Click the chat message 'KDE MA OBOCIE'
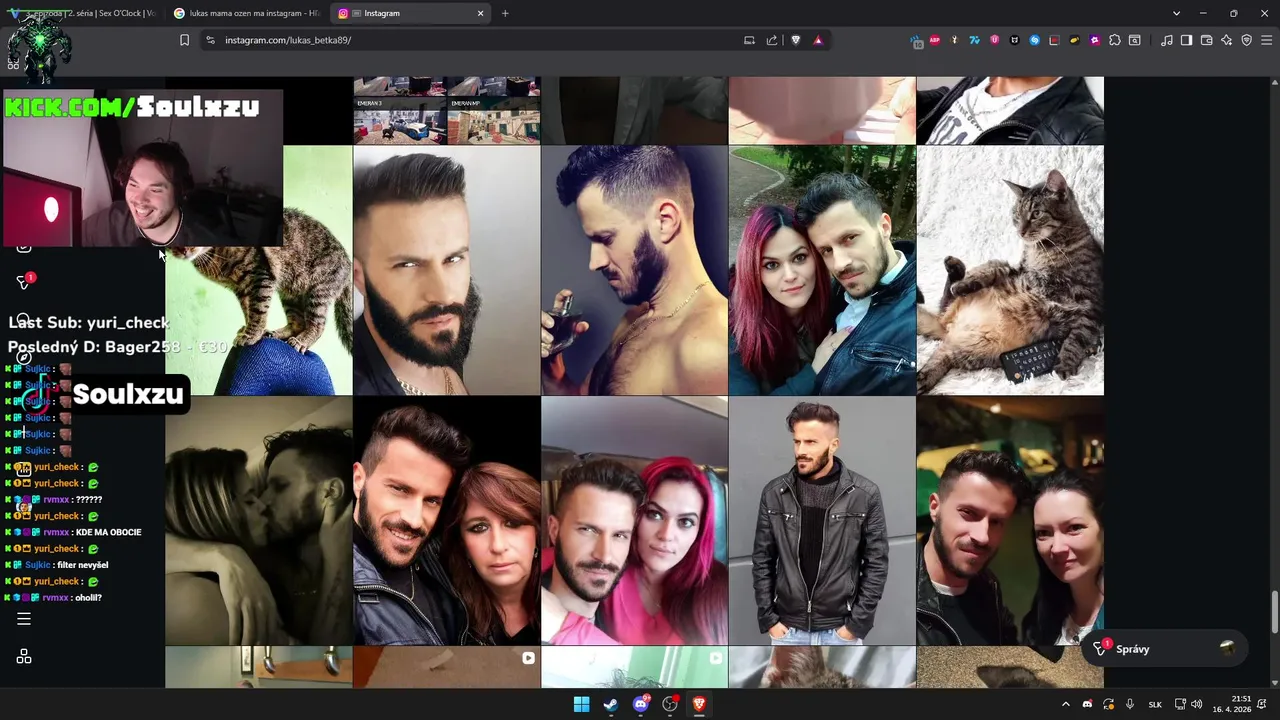 point(108,532)
